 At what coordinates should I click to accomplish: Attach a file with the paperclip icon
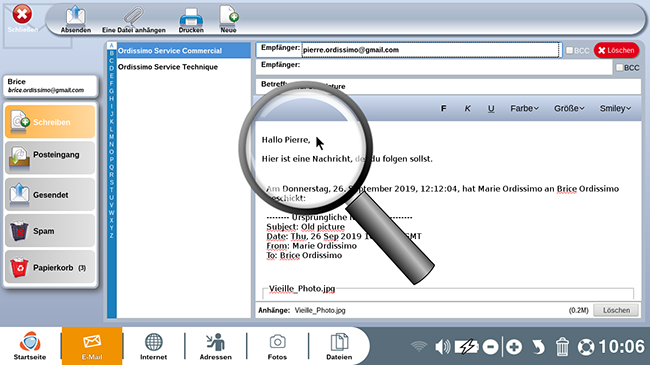pos(133,19)
